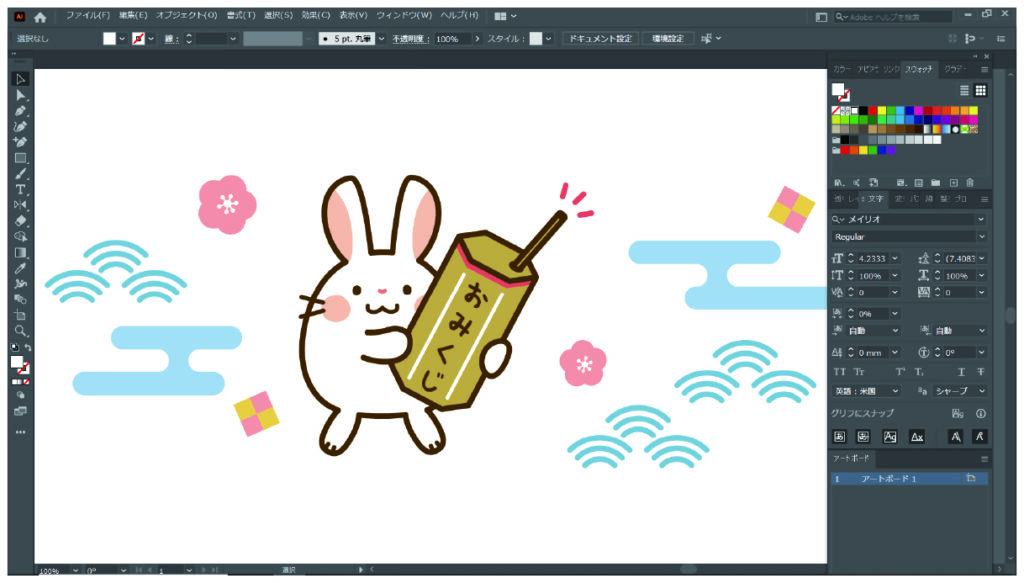Image resolution: width=1024 pixels, height=583 pixels.
Task: Switch Swatches panel to thumbnail view
Action: click(x=980, y=91)
